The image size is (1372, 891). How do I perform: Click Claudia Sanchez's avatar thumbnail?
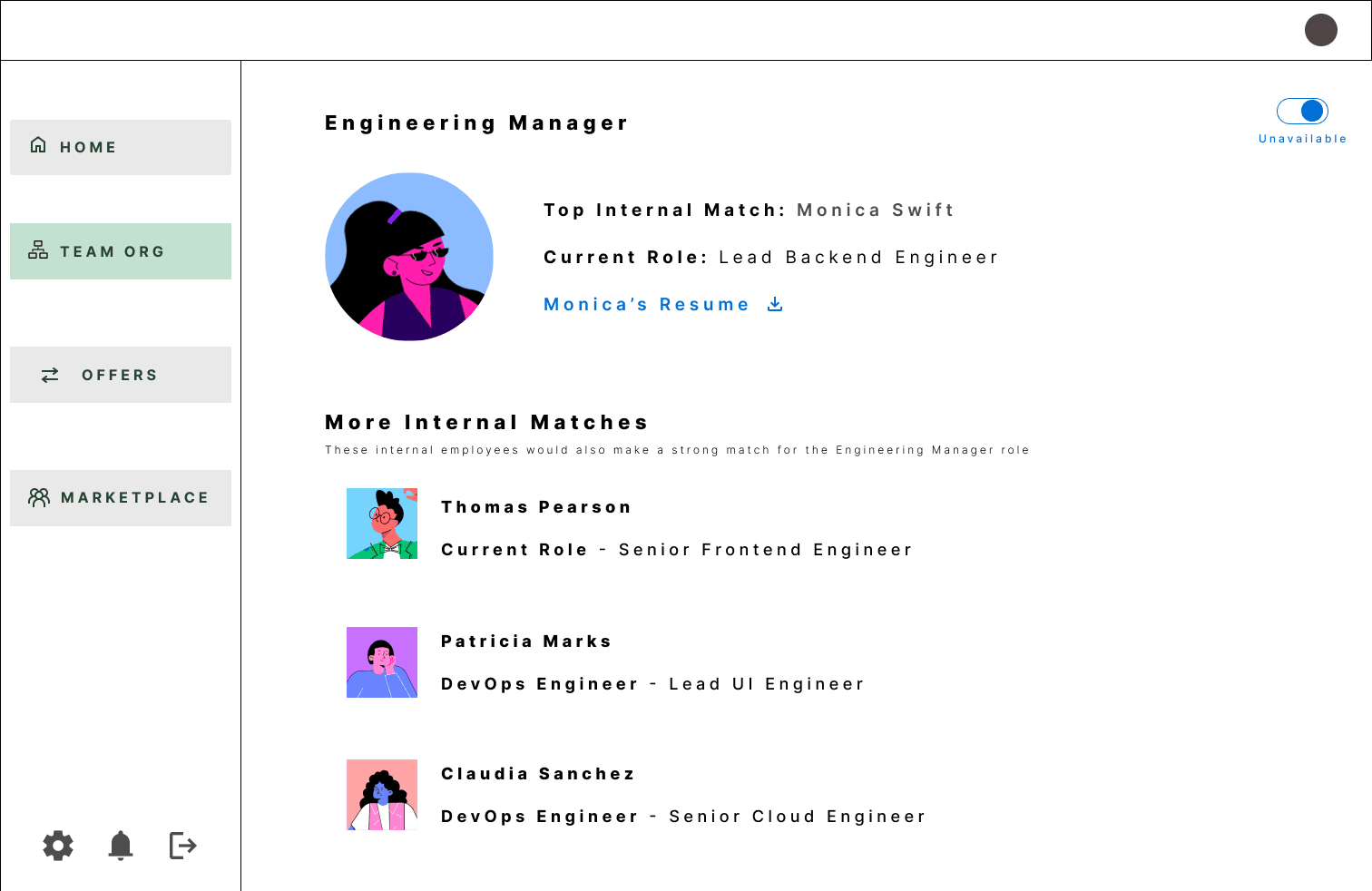(x=382, y=795)
